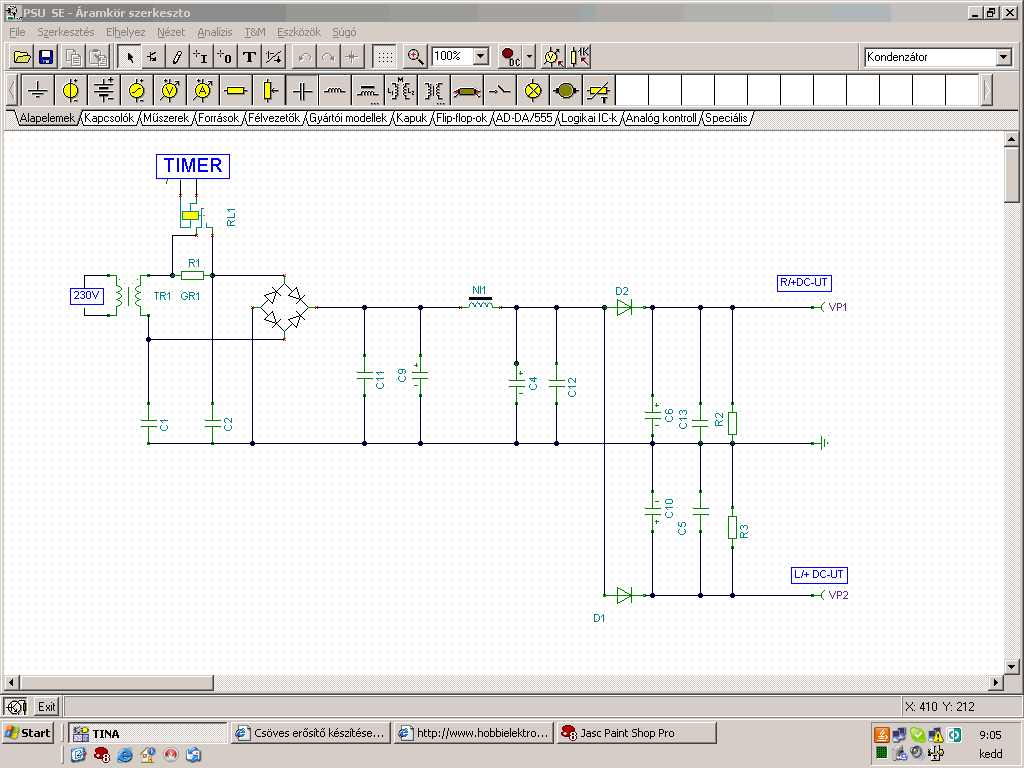Place a lamp bulb component

[533, 90]
